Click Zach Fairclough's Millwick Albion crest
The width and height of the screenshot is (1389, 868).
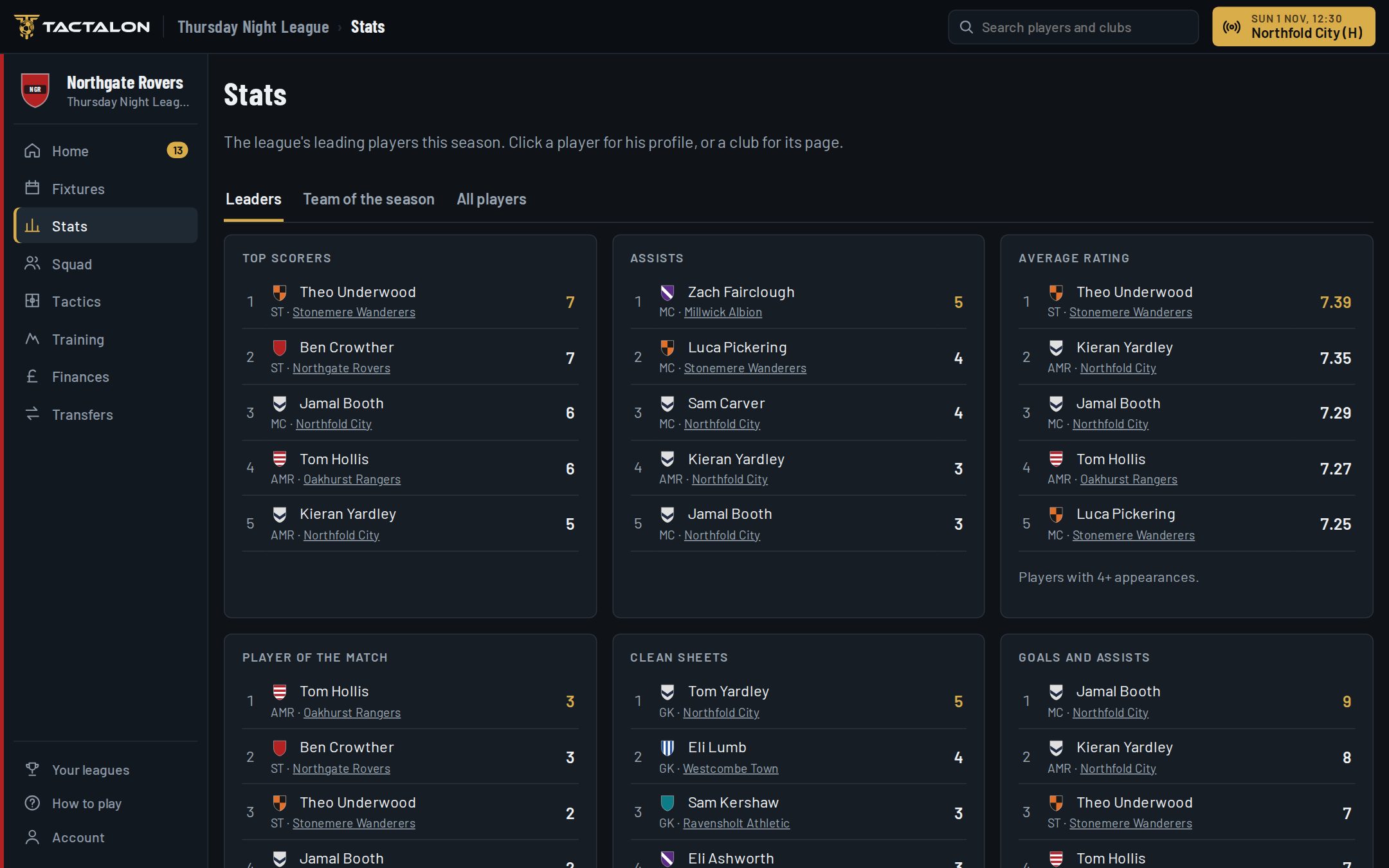click(x=667, y=293)
